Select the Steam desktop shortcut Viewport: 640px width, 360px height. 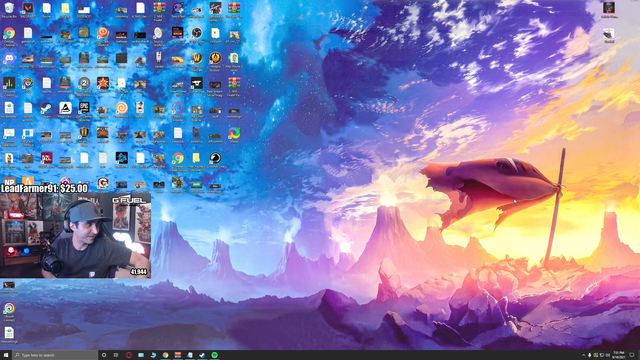[x=47, y=110]
